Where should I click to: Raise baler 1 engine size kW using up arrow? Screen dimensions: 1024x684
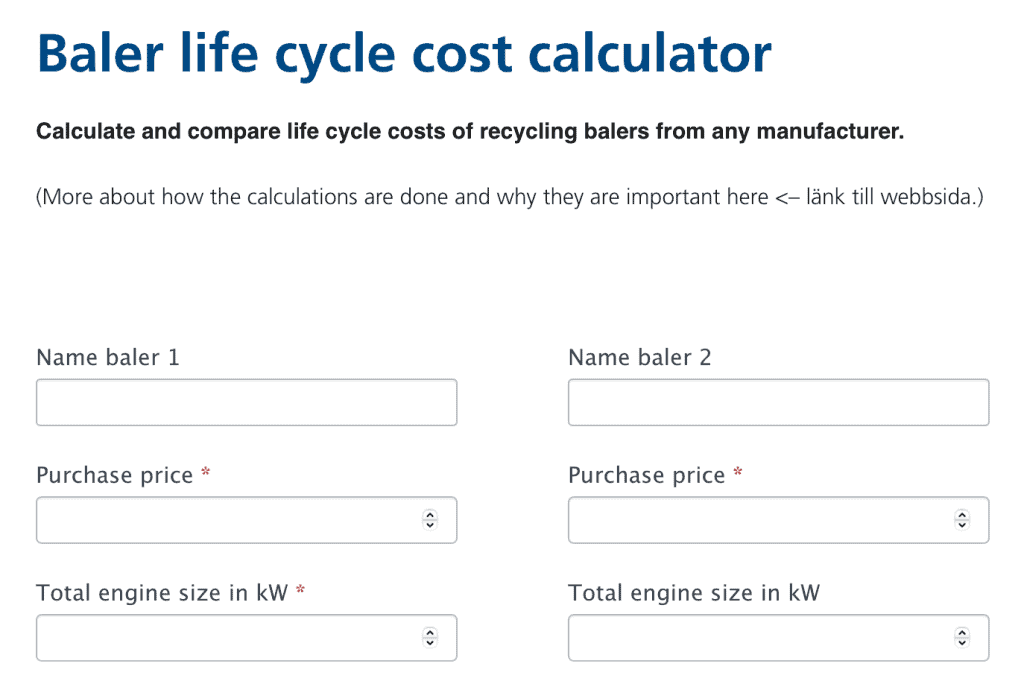tap(430, 633)
